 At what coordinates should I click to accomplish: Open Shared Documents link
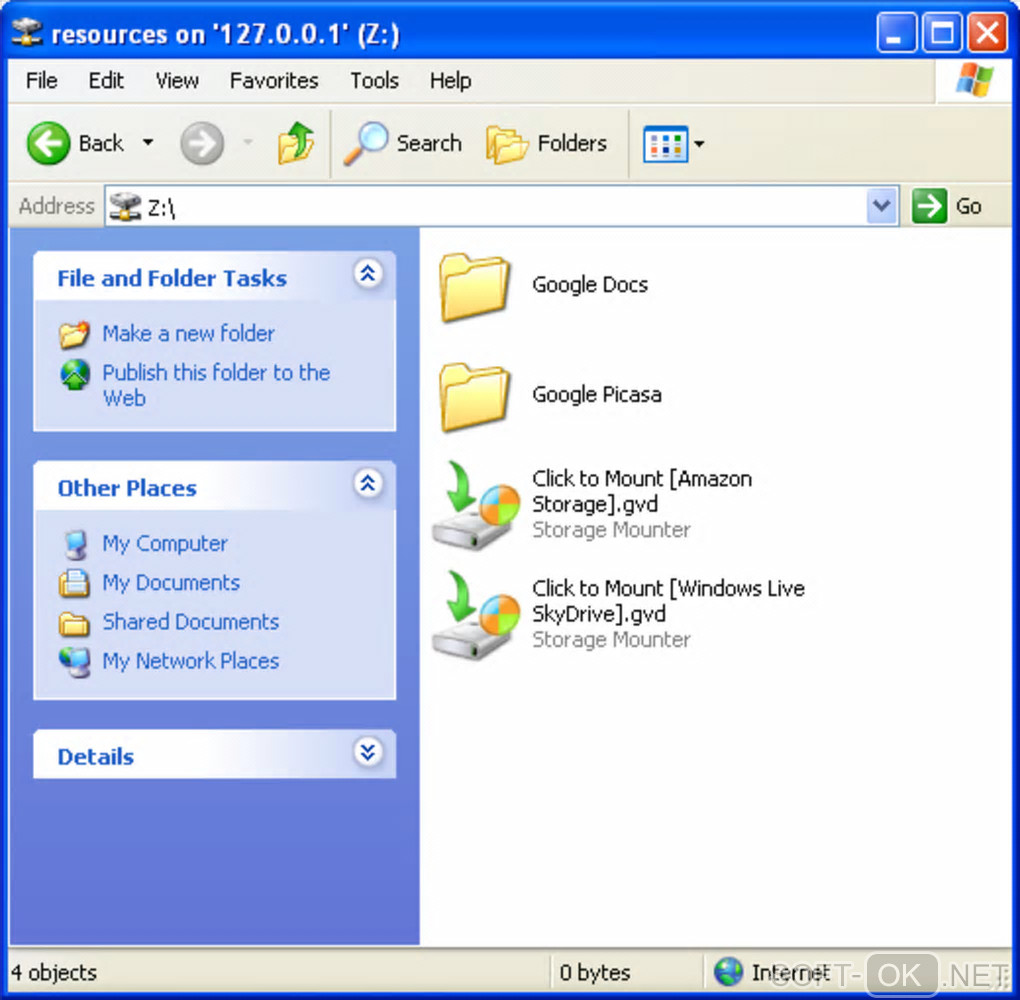(x=191, y=621)
